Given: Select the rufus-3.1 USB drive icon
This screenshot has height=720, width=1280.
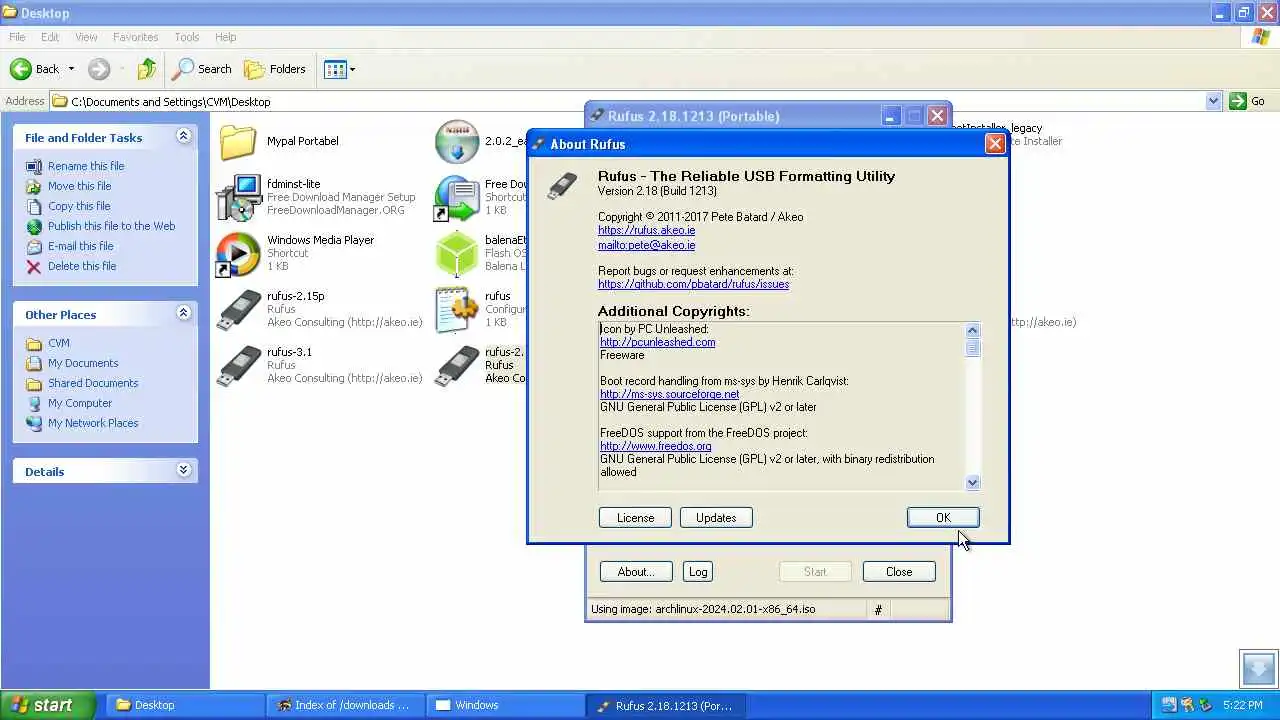Looking at the screenshot, I should tap(238, 366).
